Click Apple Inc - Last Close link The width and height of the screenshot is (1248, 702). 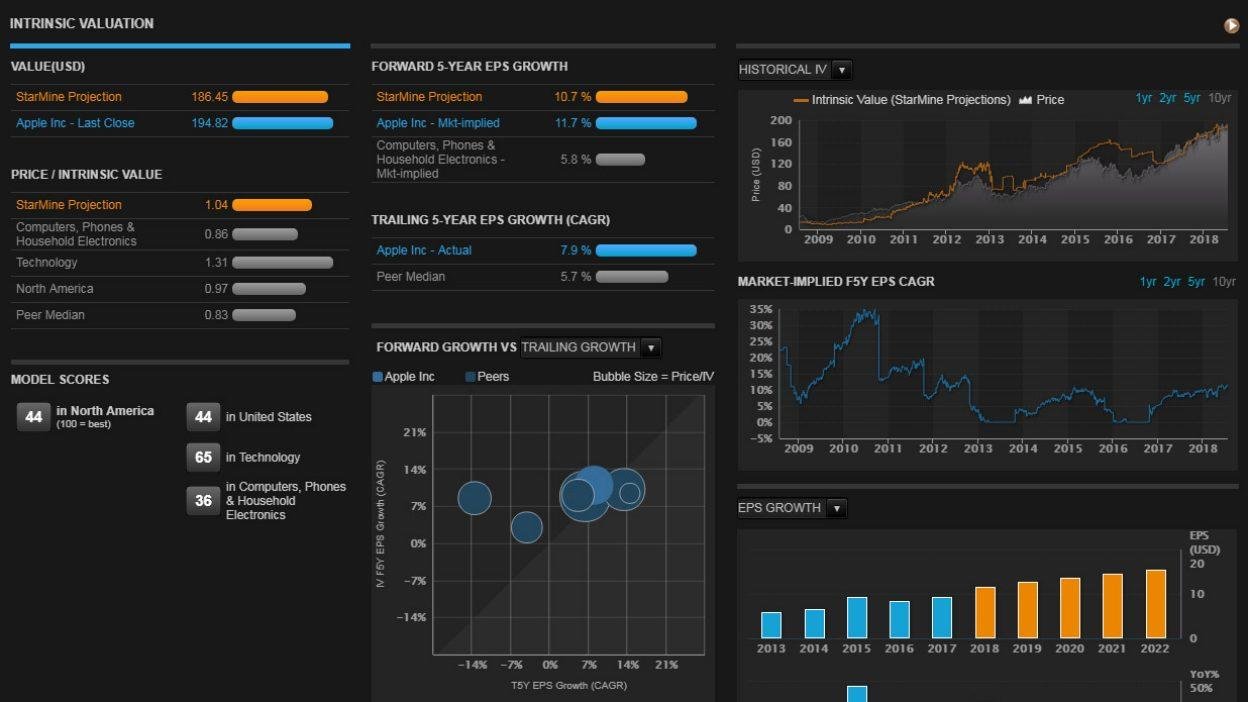[75, 123]
